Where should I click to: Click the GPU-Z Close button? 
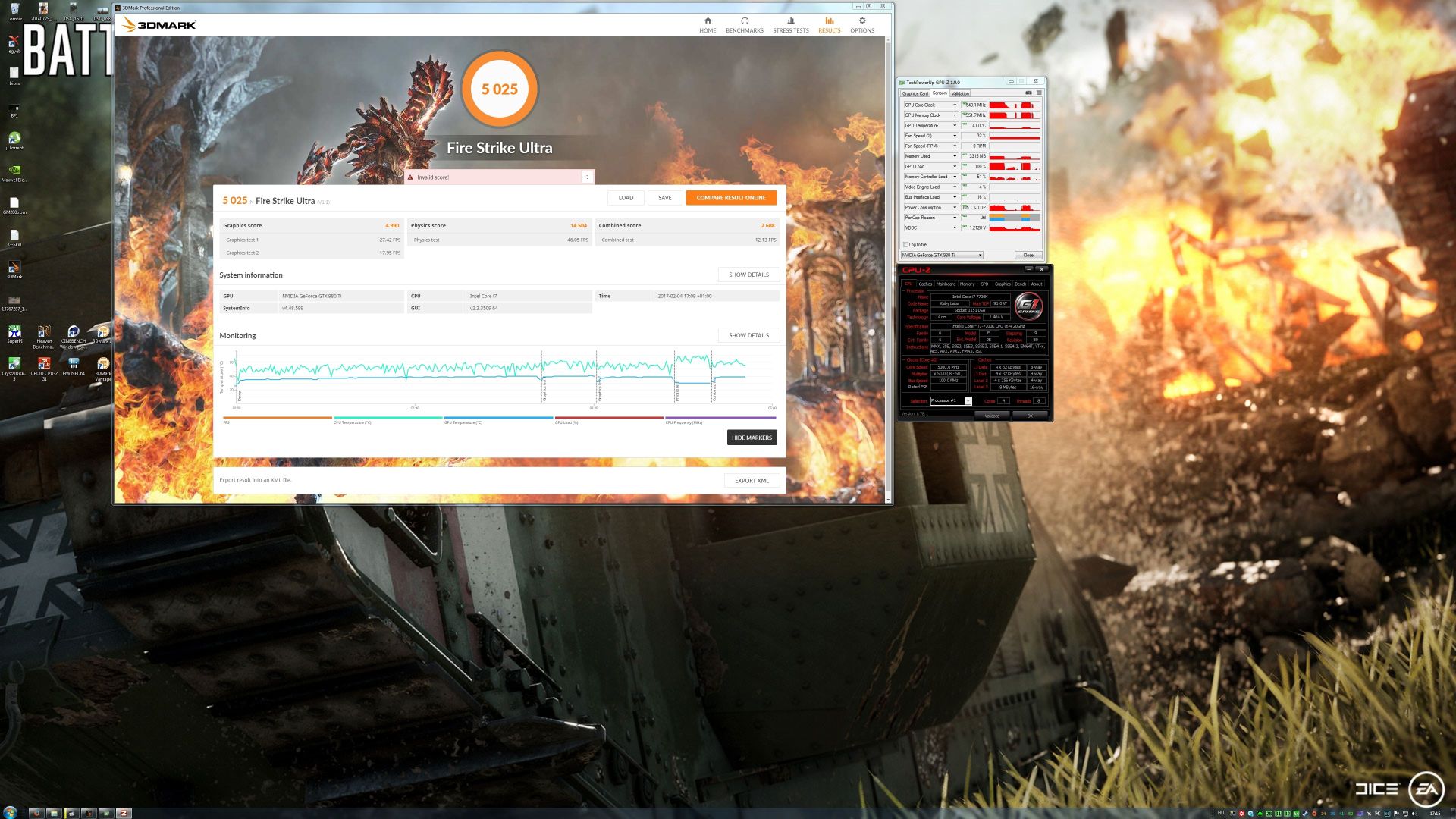click(1028, 256)
